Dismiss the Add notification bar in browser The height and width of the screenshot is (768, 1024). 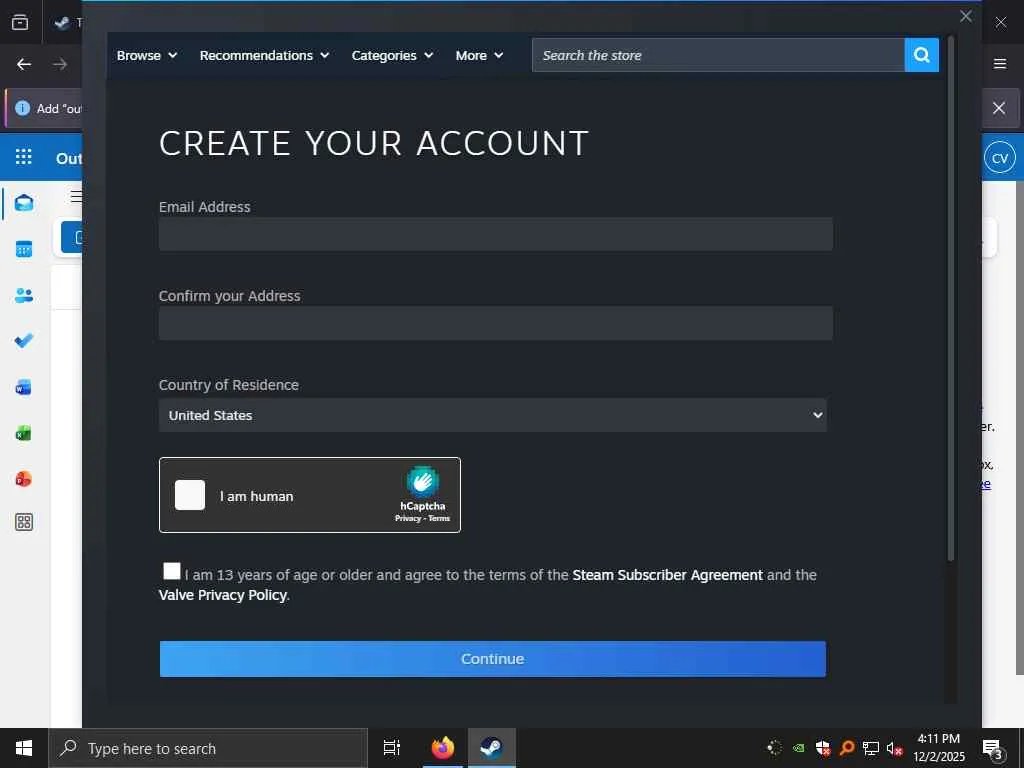(999, 108)
